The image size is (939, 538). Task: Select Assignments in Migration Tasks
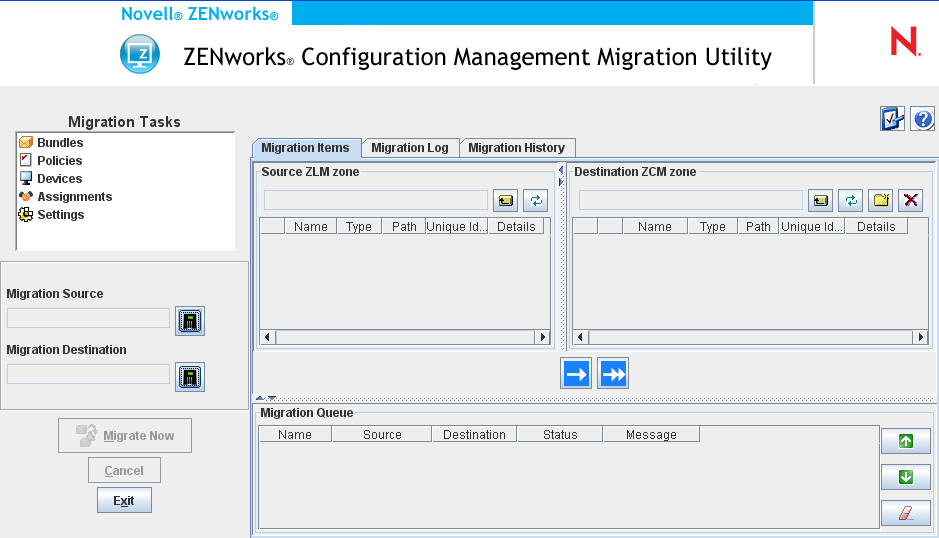click(65, 197)
